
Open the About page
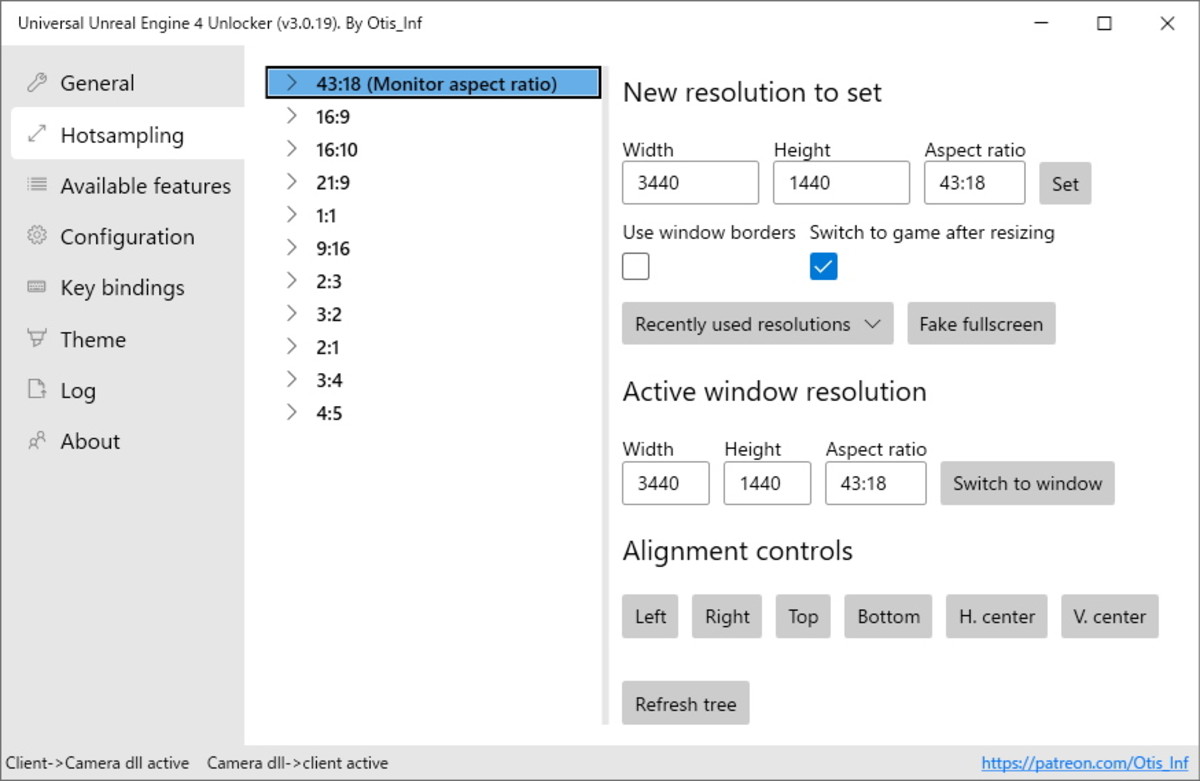point(127,441)
